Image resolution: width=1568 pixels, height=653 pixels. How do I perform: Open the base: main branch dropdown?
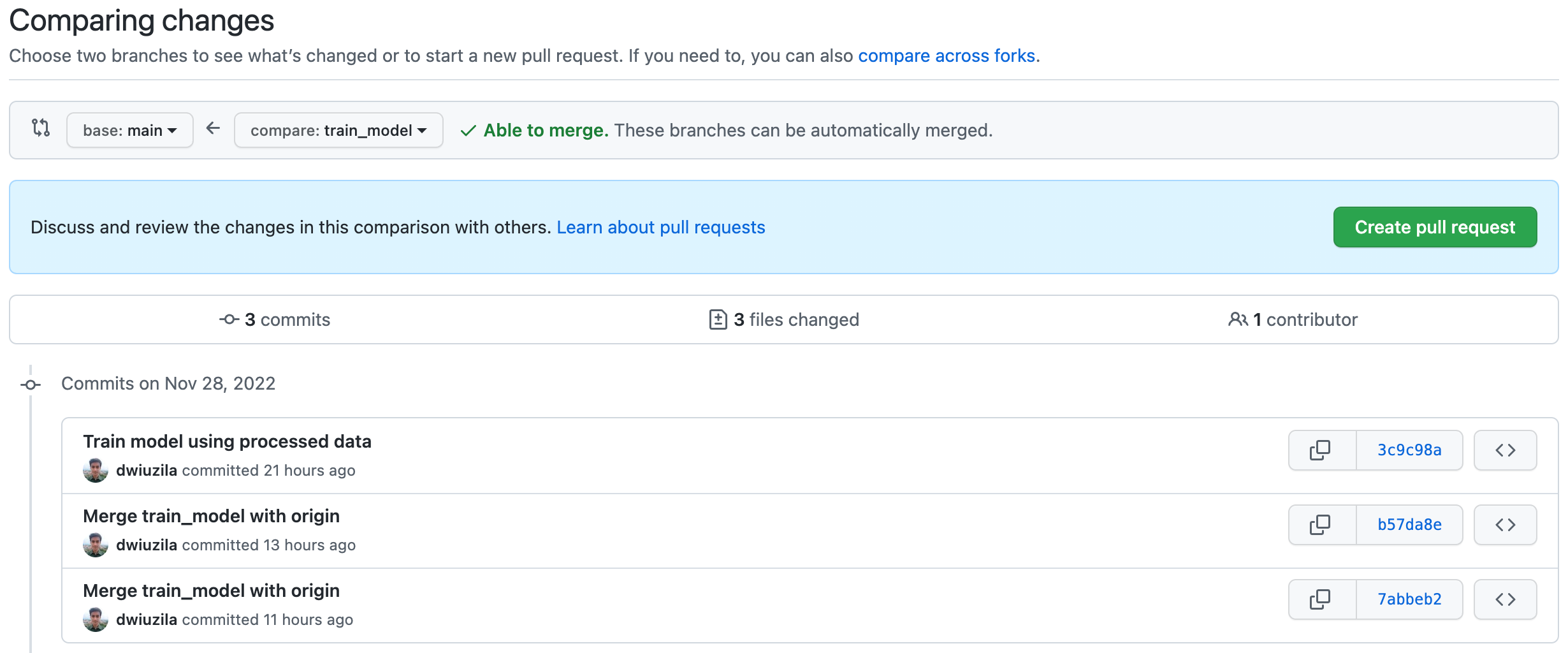[130, 131]
